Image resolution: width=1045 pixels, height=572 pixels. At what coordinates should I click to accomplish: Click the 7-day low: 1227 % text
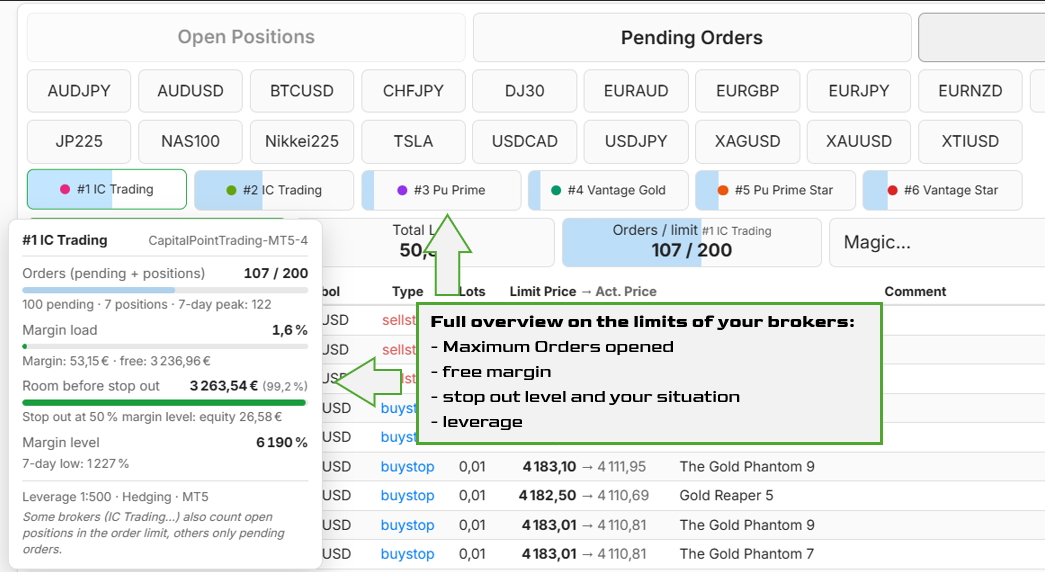pos(76,463)
